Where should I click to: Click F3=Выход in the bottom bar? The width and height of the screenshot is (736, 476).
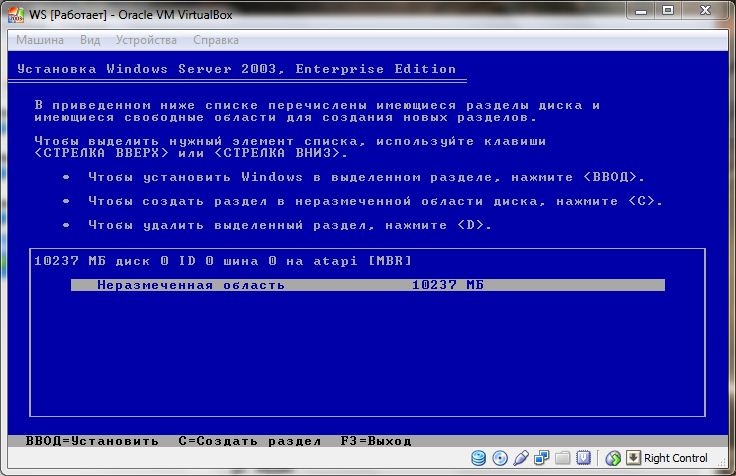point(376,441)
